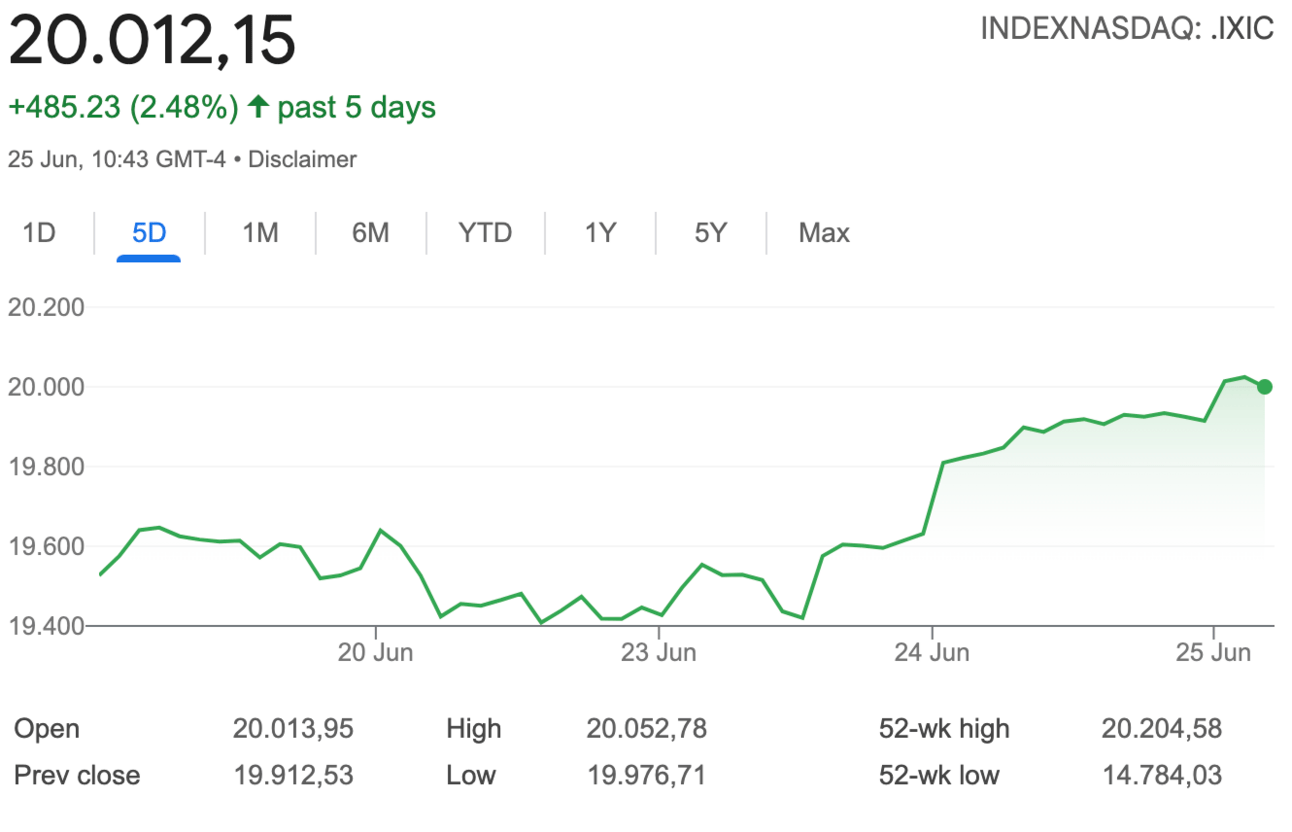Click the current price dot on chart
The height and width of the screenshot is (832, 1292).
point(1265,387)
